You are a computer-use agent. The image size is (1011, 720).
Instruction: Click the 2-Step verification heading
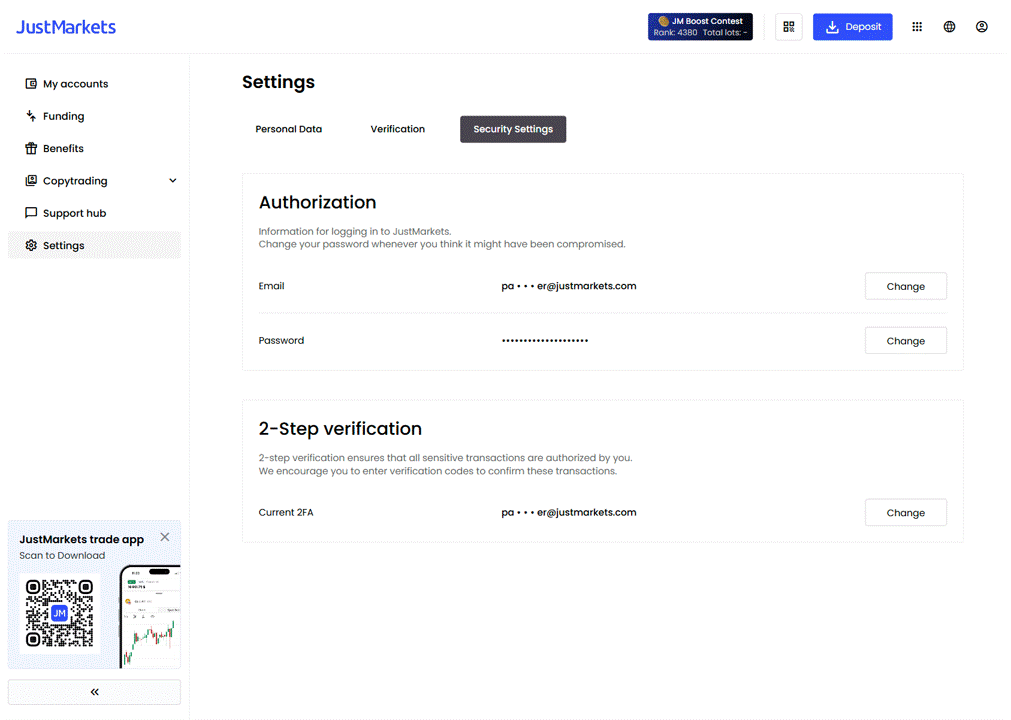[340, 429]
